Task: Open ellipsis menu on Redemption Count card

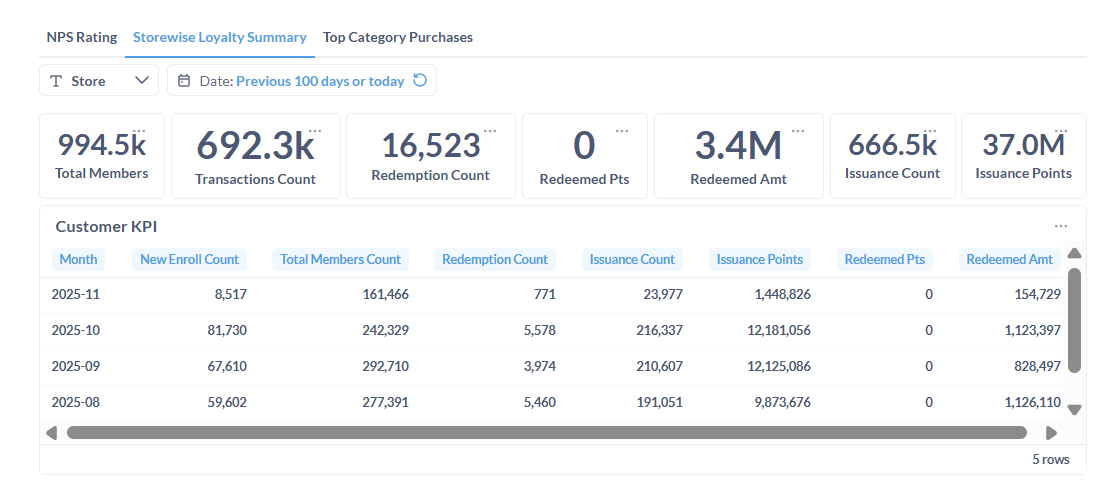Action: click(x=490, y=130)
